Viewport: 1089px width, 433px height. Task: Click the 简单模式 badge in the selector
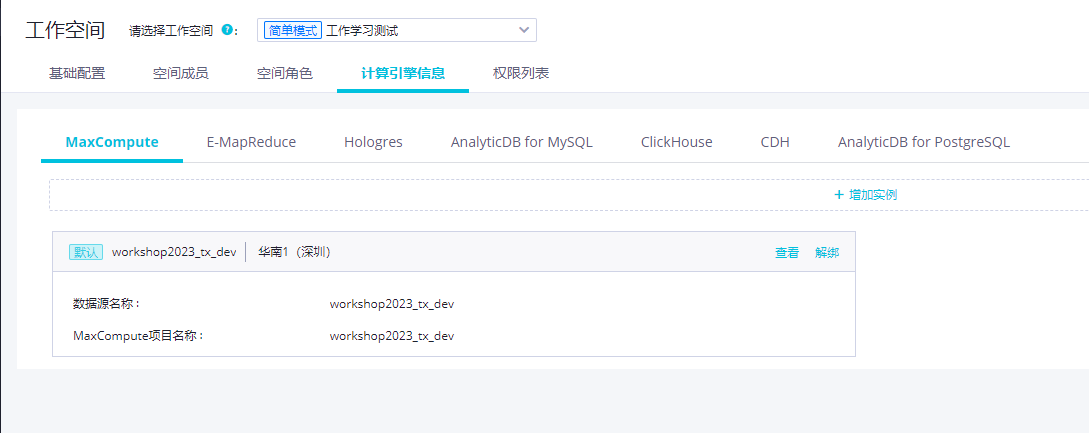point(293,30)
